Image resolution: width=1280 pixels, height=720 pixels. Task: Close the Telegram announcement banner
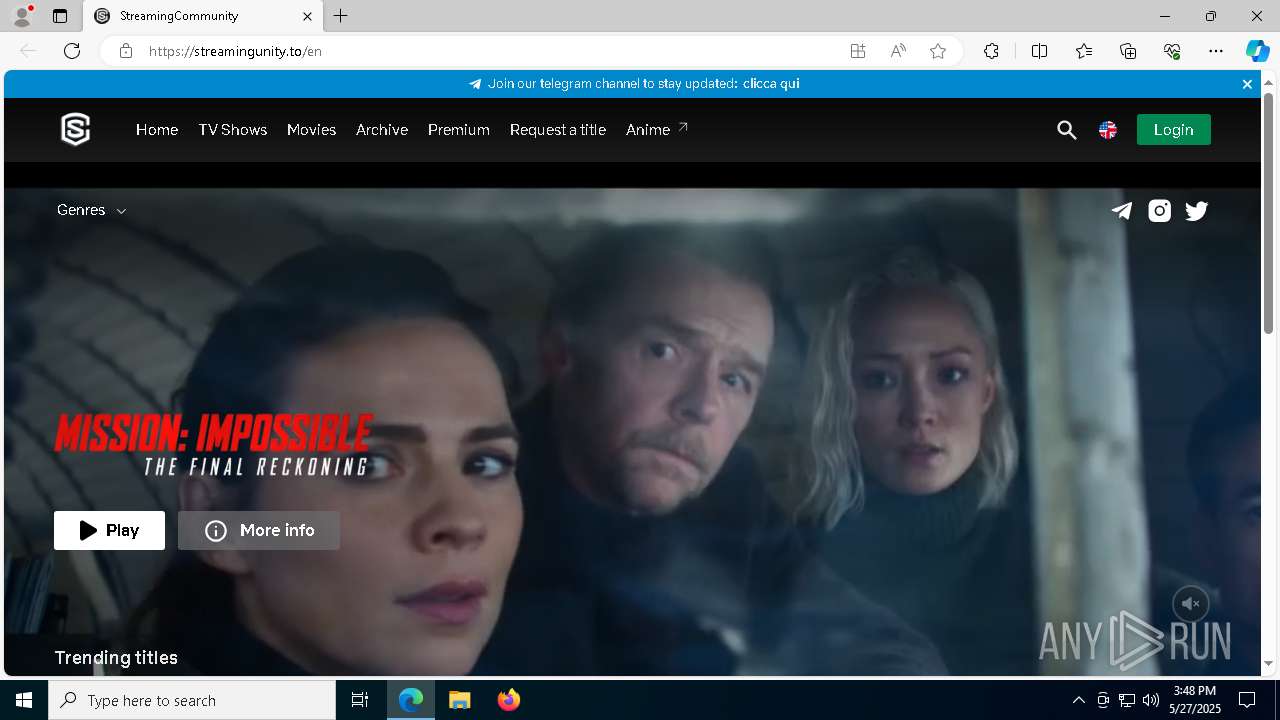(1247, 84)
